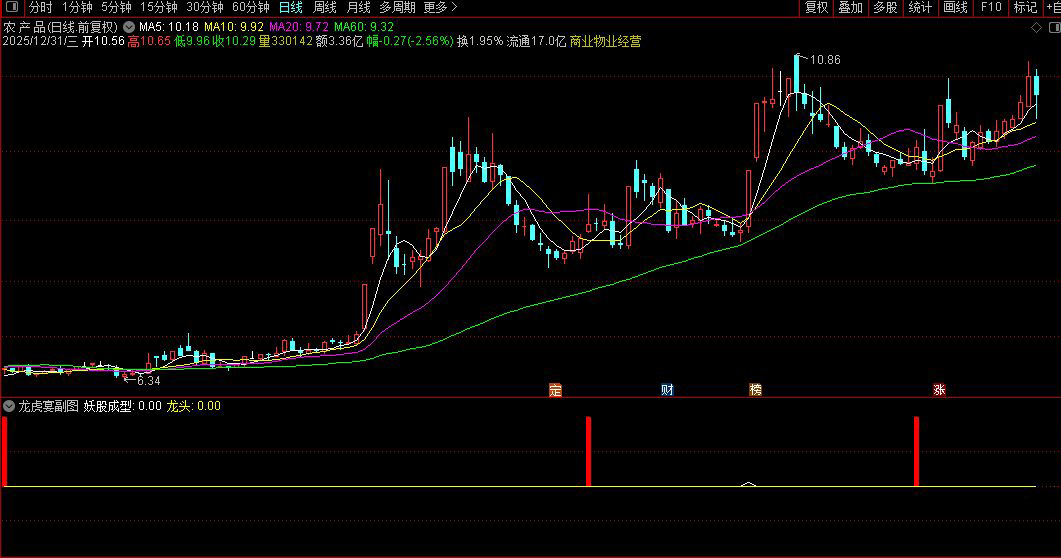Image resolution: width=1061 pixels, height=558 pixels.
Task: Select the 日线 daily tab
Action: tap(291, 7)
